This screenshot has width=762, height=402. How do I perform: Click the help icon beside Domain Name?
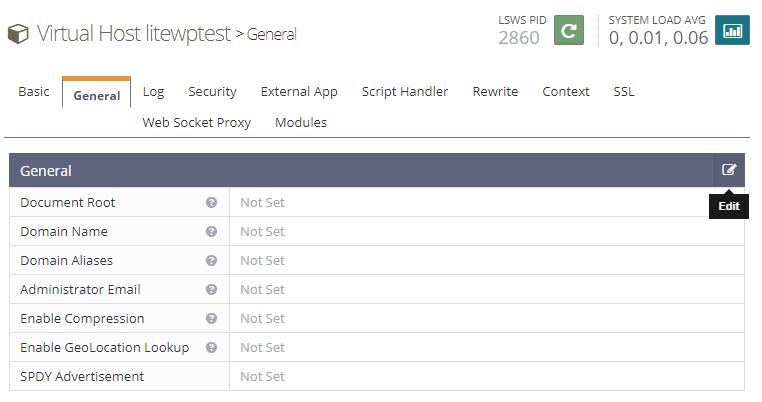[211, 231]
